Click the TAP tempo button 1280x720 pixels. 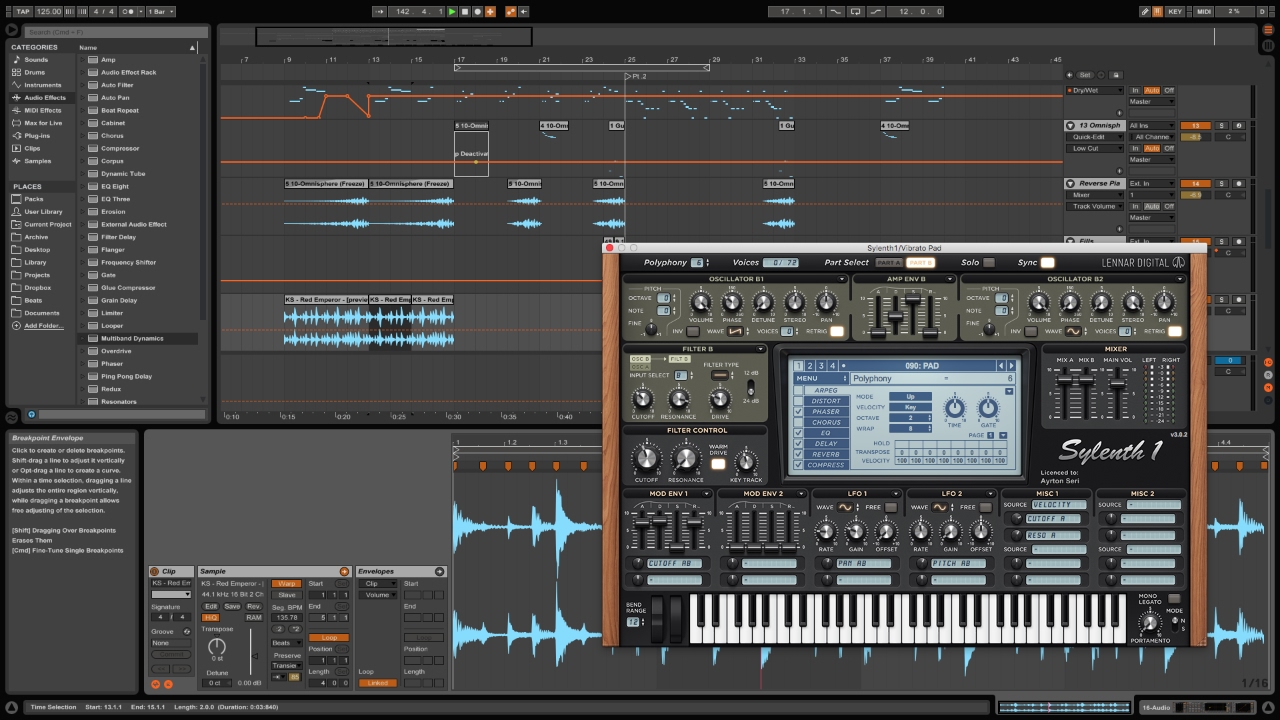click(x=23, y=11)
